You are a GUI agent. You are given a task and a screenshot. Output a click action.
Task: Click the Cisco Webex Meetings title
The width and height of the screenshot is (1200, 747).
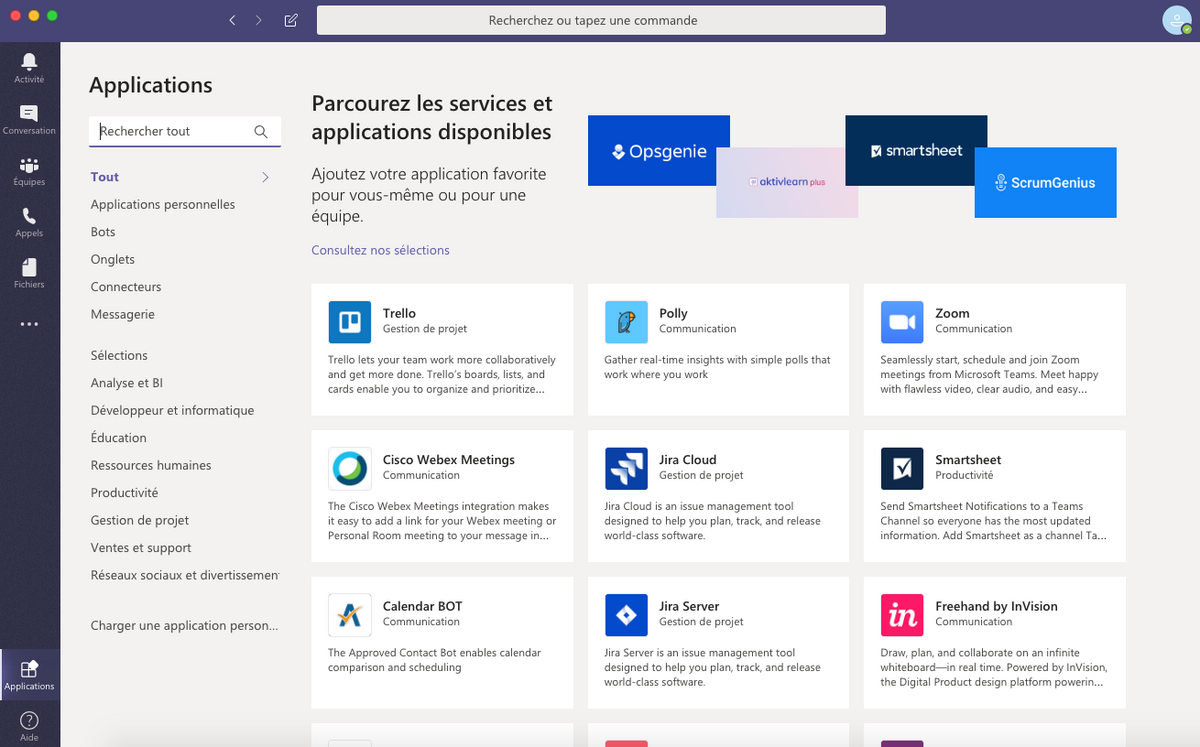(449, 460)
